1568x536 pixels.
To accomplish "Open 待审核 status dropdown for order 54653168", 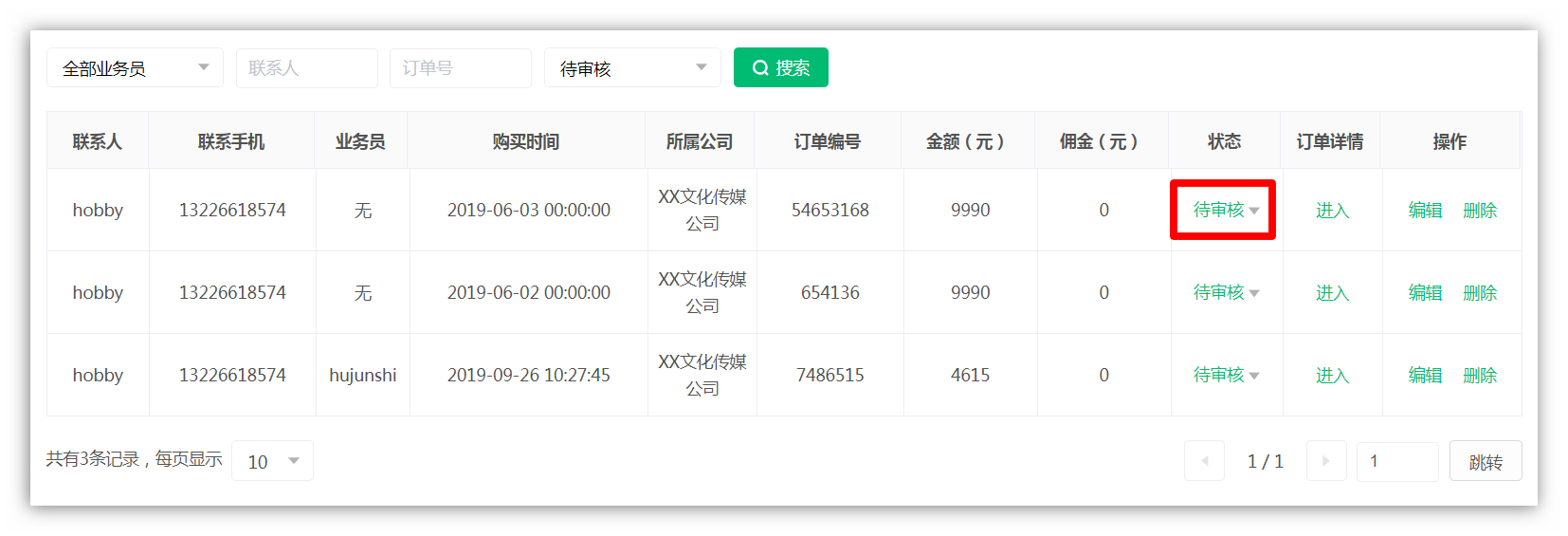I will pos(1226,210).
